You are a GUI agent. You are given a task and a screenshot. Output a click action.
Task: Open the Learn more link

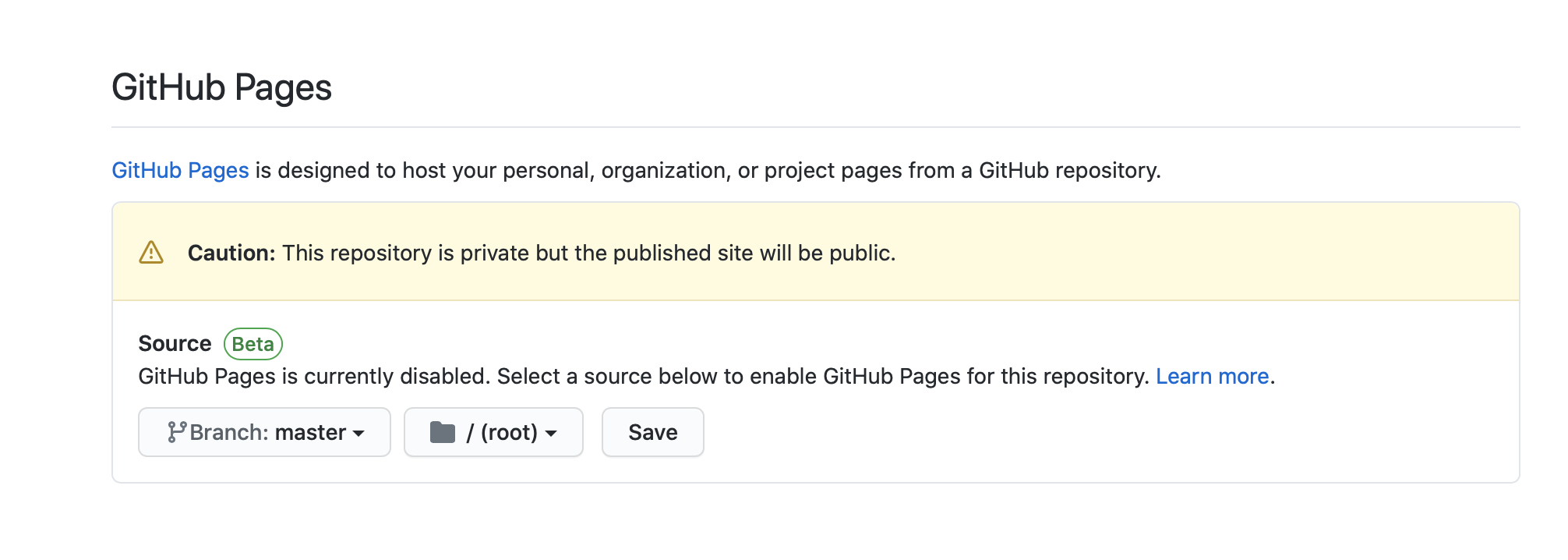[x=1212, y=377]
